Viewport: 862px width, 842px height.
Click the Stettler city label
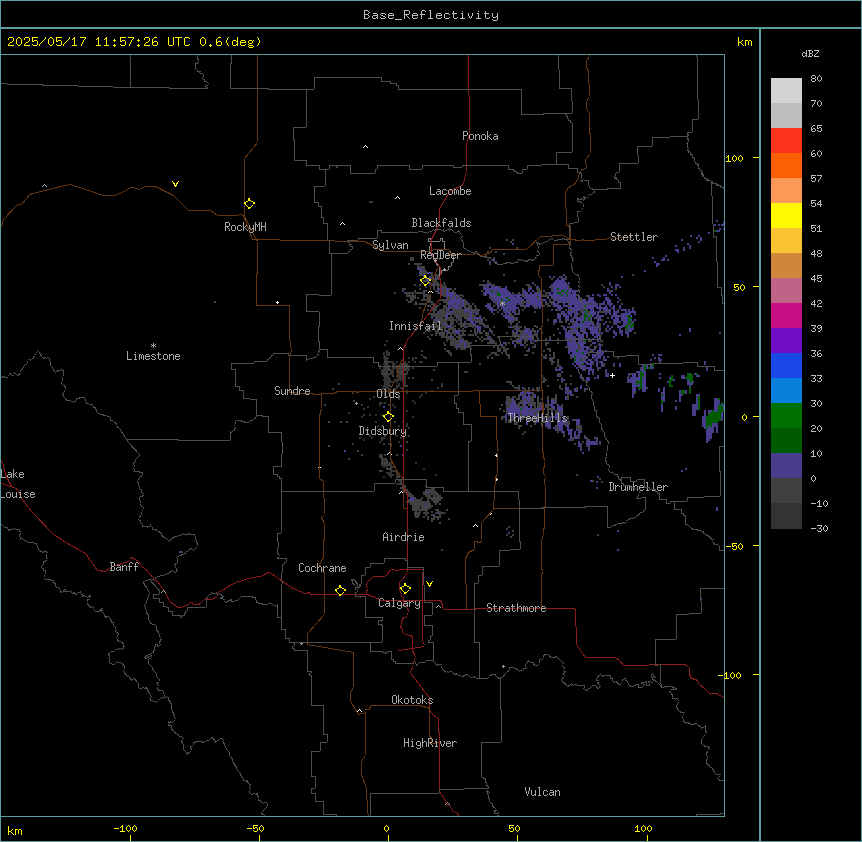[634, 237]
